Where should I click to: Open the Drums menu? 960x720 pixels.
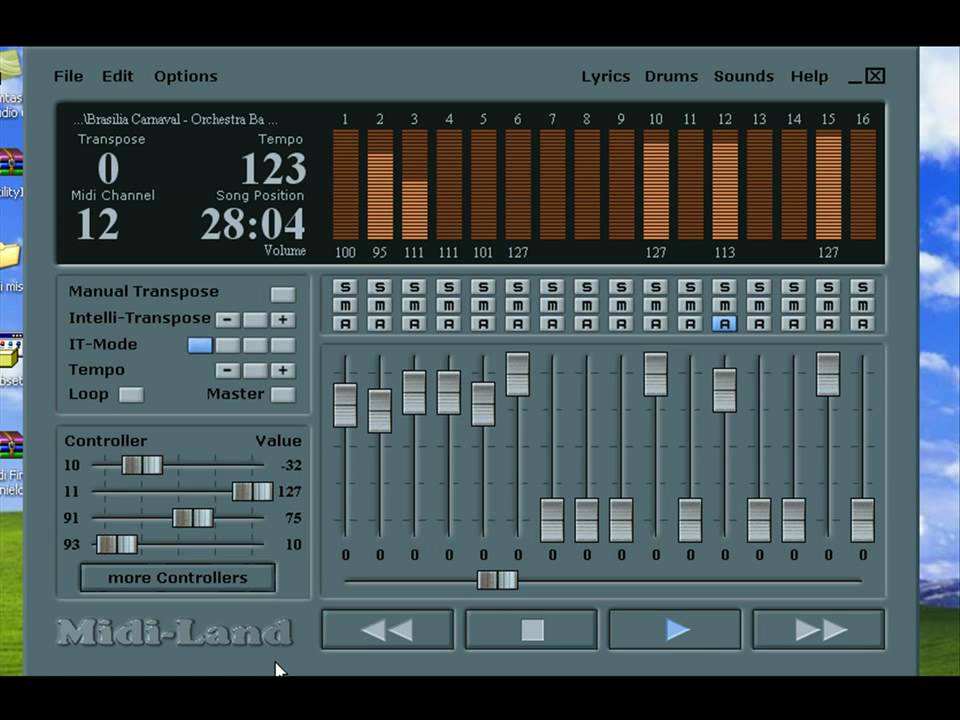tap(671, 76)
